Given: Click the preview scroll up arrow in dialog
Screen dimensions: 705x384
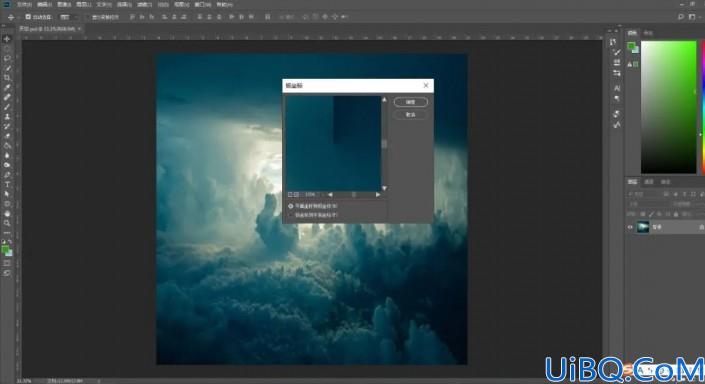Looking at the screenshot, I should coord(384,99).
